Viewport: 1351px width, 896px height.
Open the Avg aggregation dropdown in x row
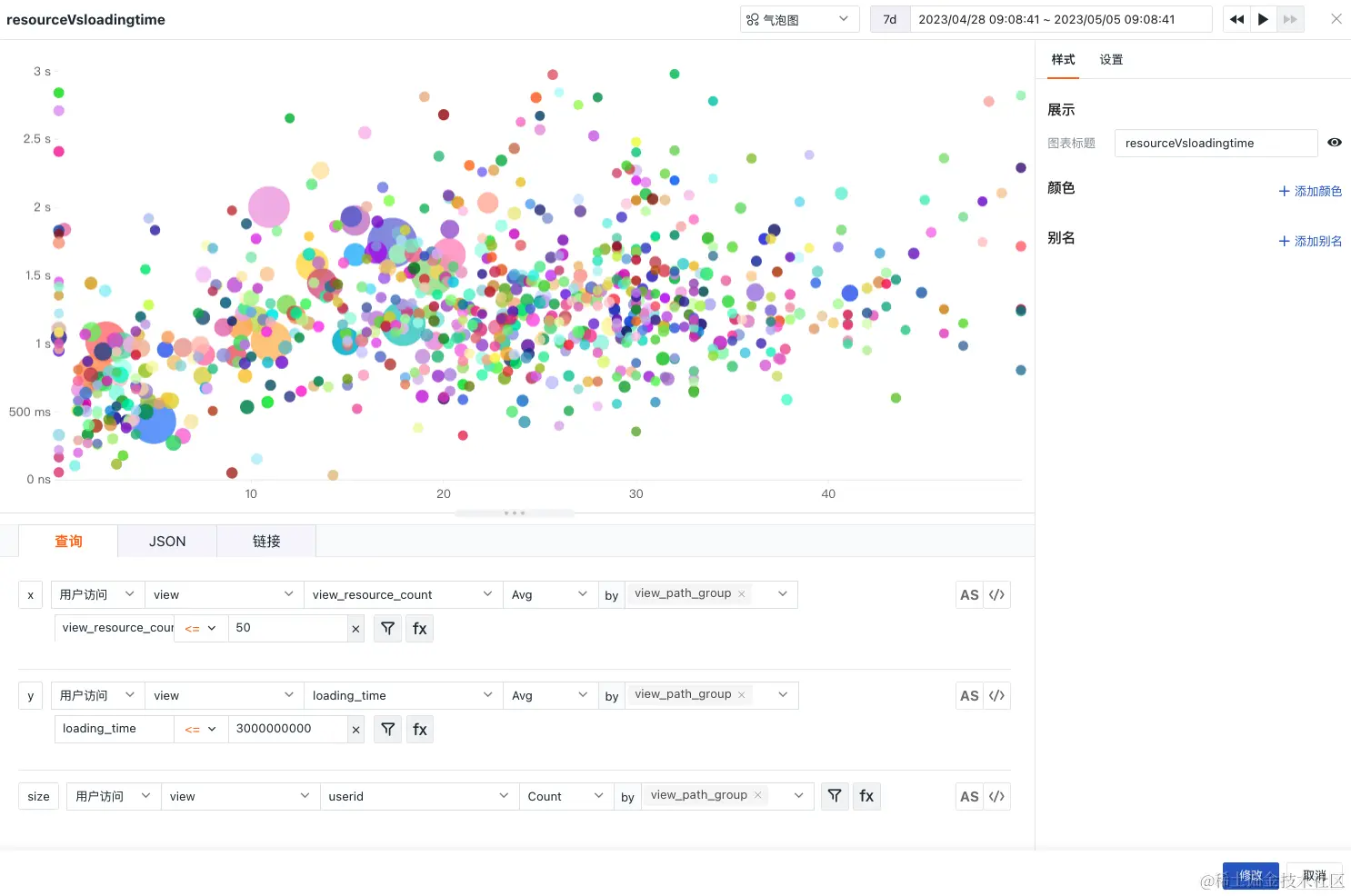coord(550,594)
